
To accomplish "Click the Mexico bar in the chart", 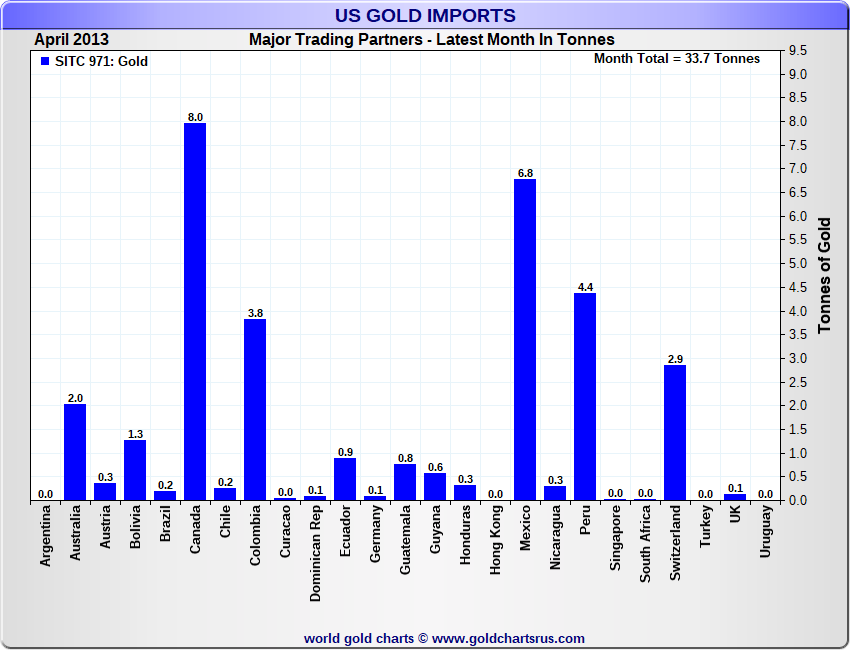I will [525, 340].
